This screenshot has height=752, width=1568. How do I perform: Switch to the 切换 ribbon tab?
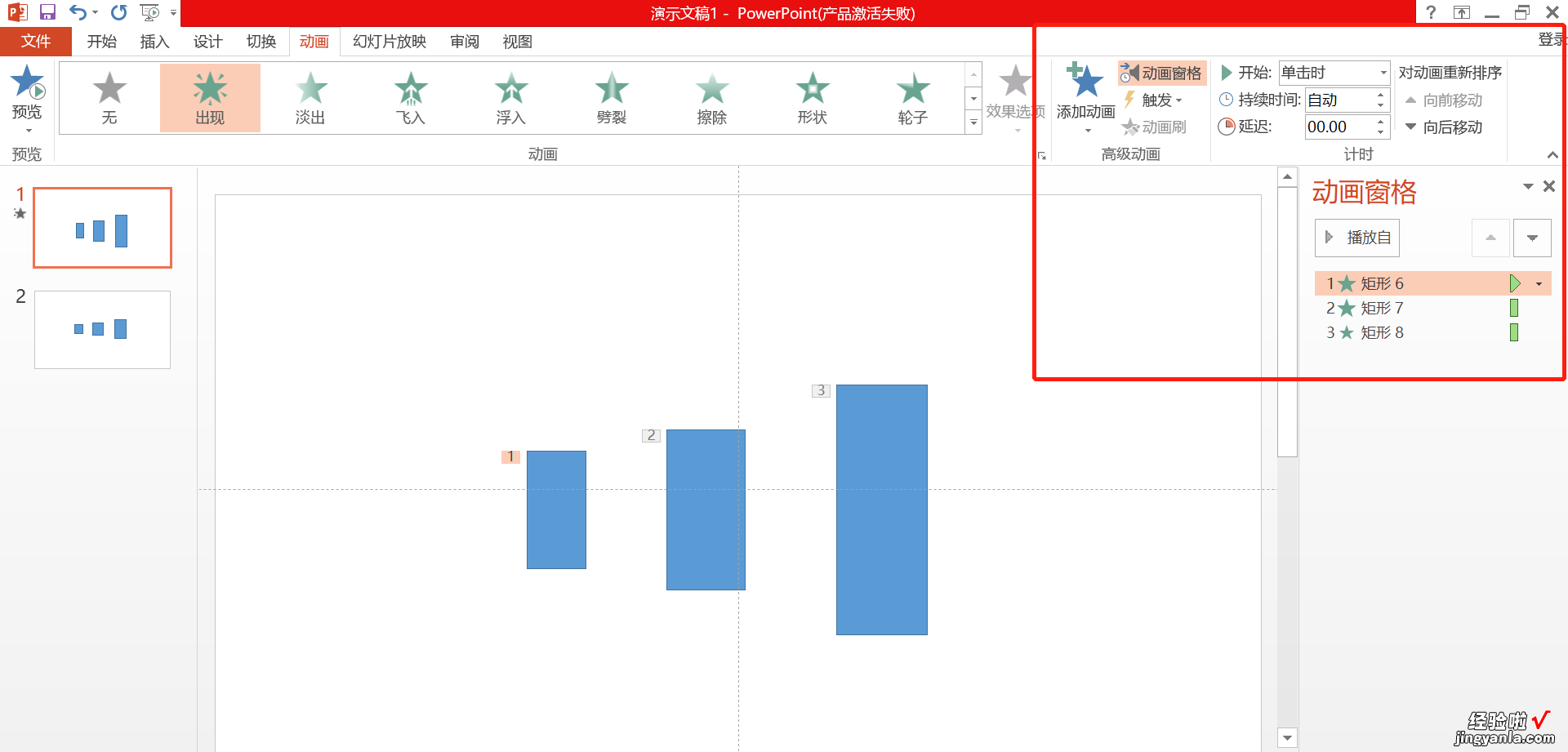pyautogui.click(x=261, y=42)
